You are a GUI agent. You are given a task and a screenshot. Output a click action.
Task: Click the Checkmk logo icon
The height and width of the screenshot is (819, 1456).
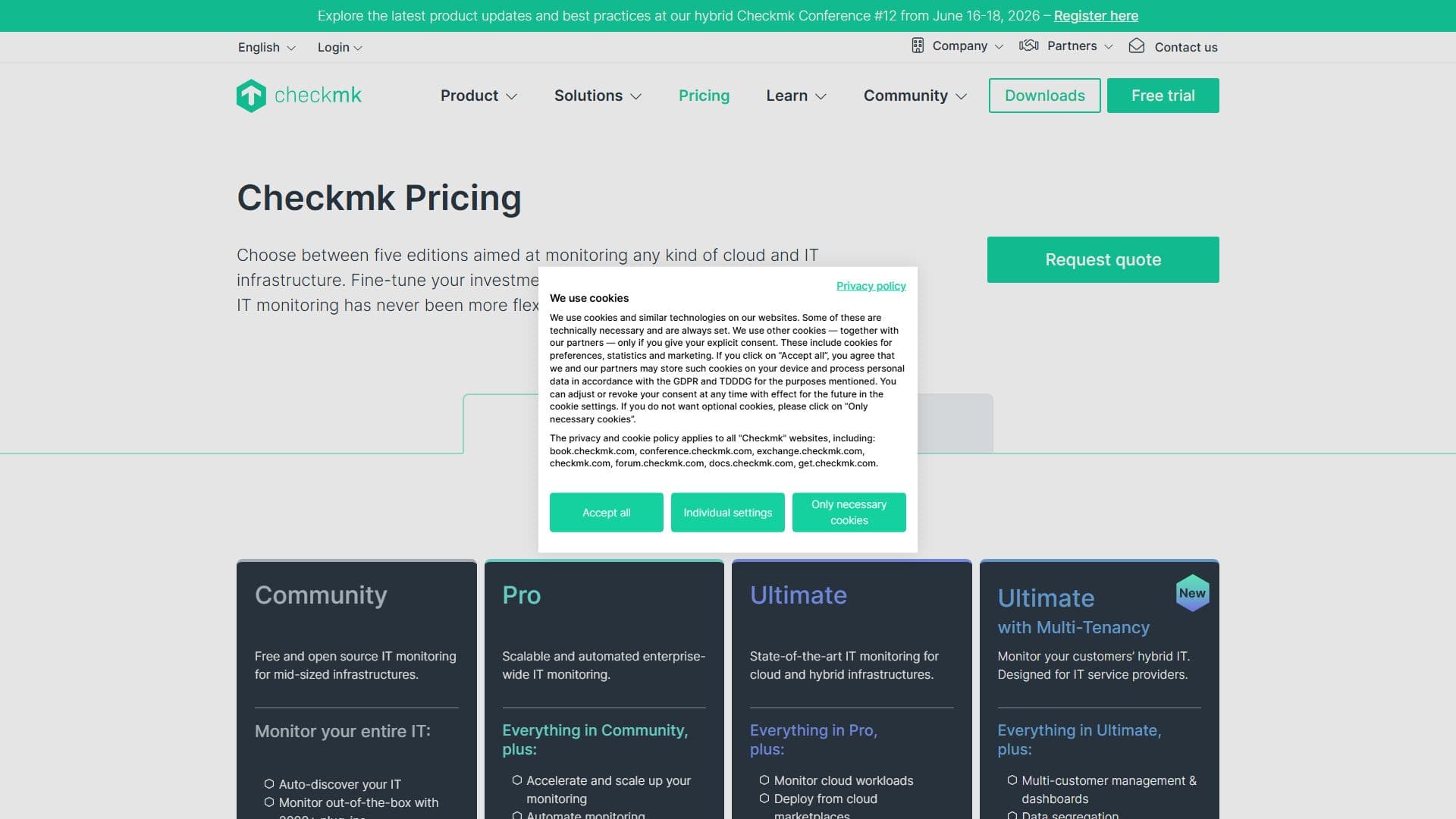coord(251,96)
